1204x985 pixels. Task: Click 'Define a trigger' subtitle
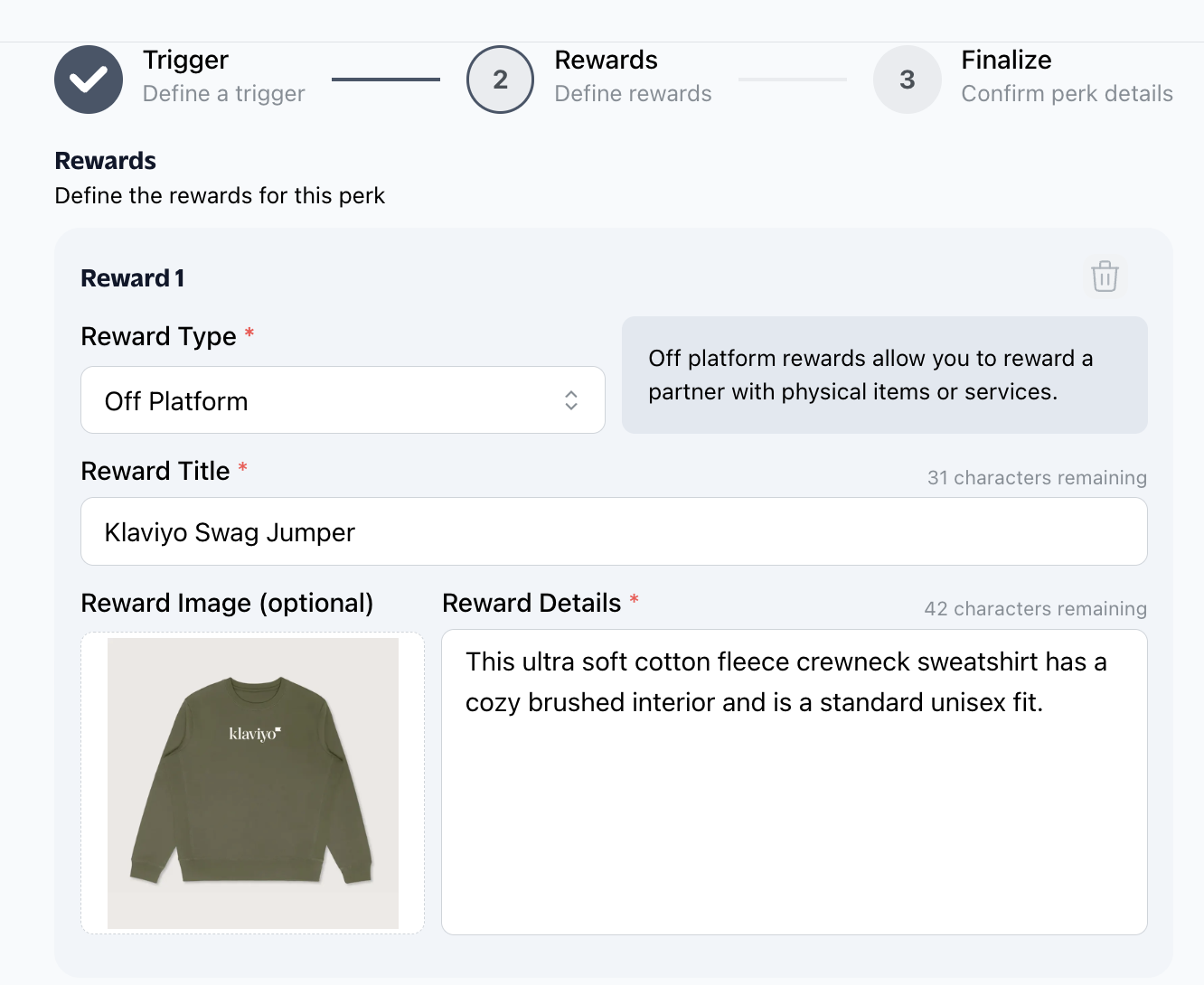point(224,93)
